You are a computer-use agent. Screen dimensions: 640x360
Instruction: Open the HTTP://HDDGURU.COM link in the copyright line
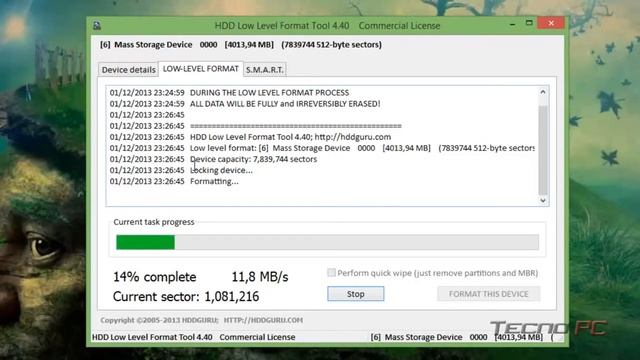(x=263, y=320)
